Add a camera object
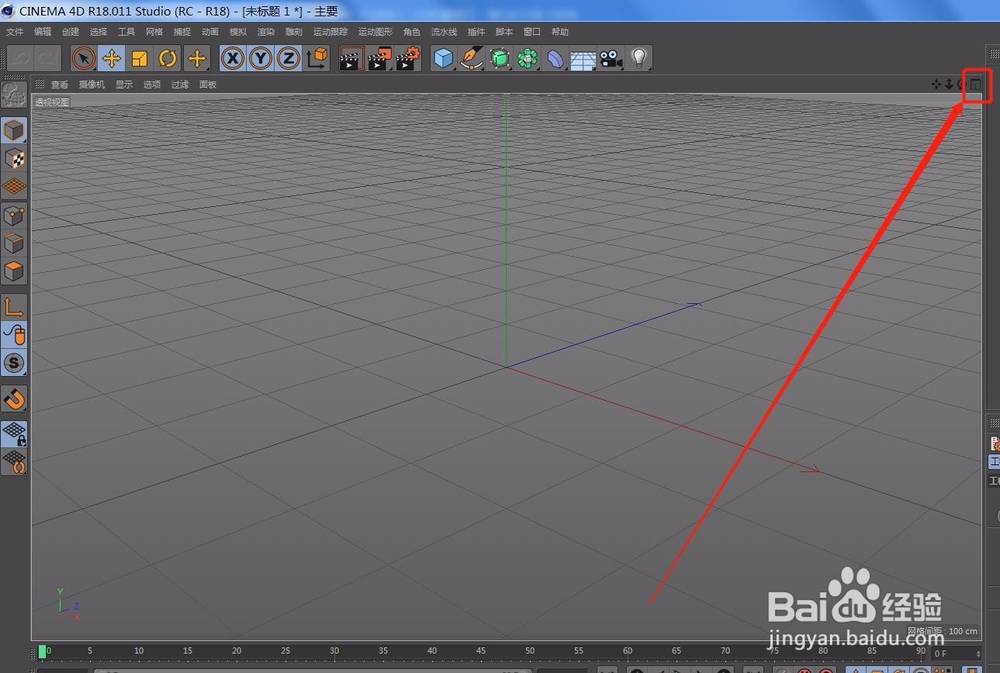 pyautogui.click(x=611, y=59)
